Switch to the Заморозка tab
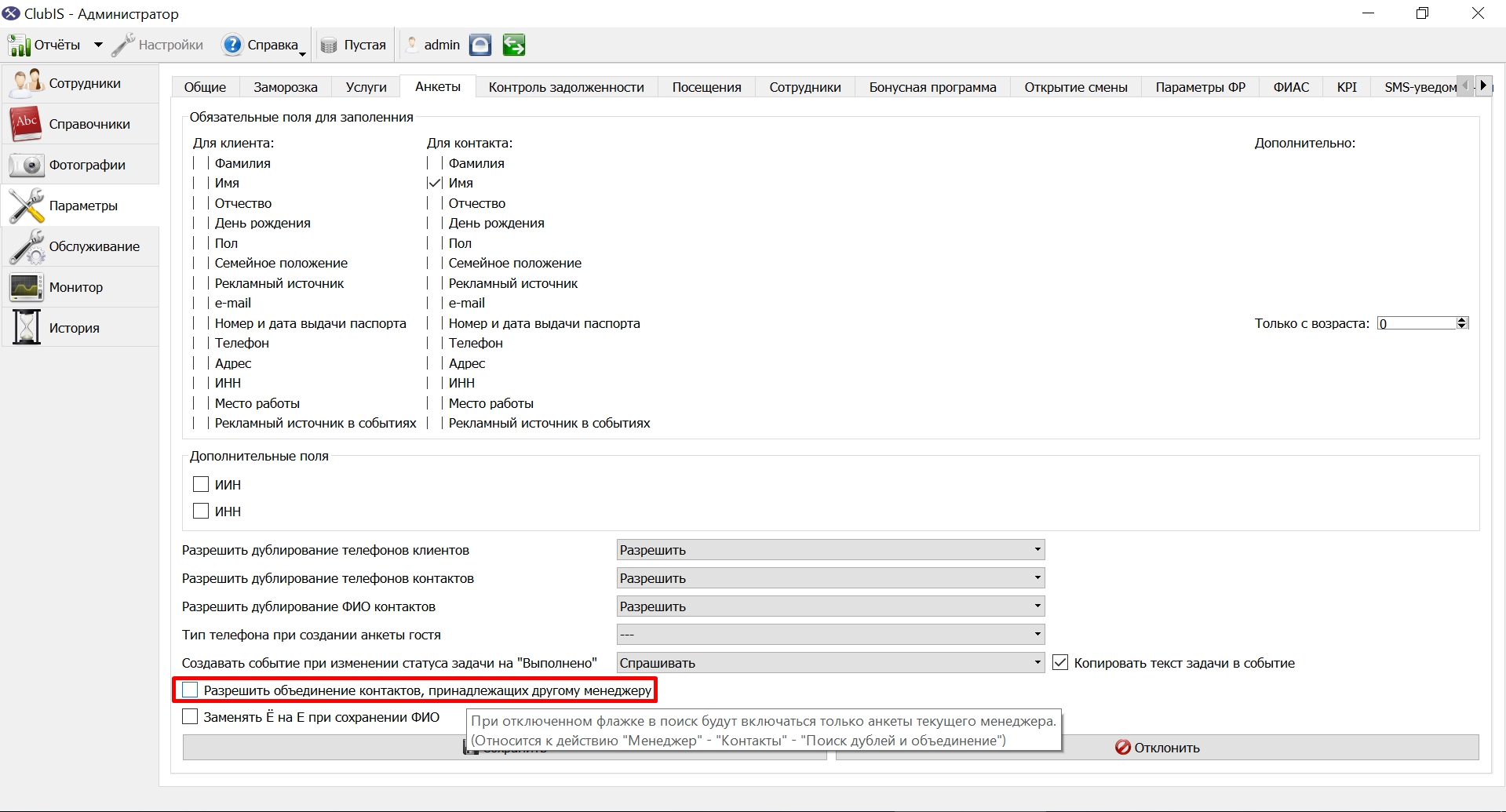The height and width of the screenshot is (812, 1506). tap(286, 87)
